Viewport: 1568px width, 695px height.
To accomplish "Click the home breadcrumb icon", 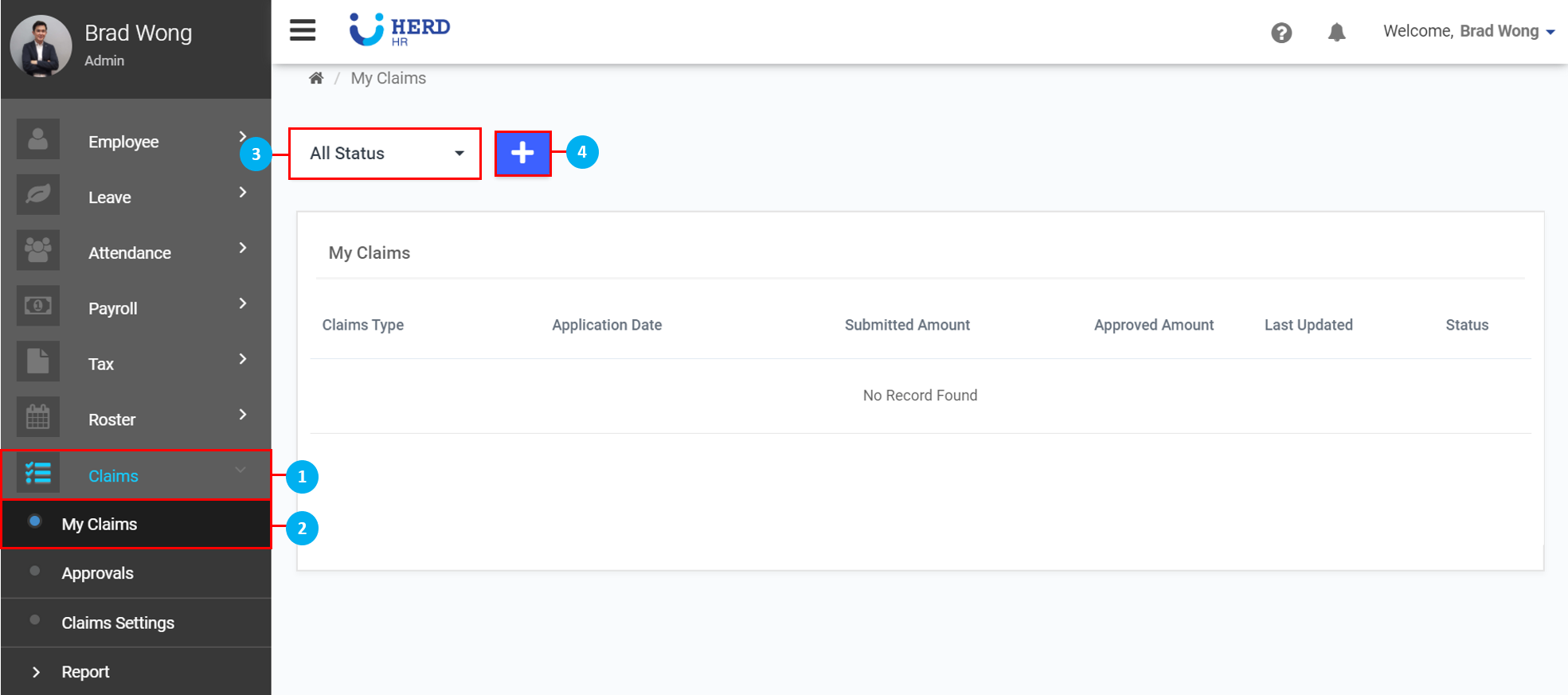I will 316,78.
